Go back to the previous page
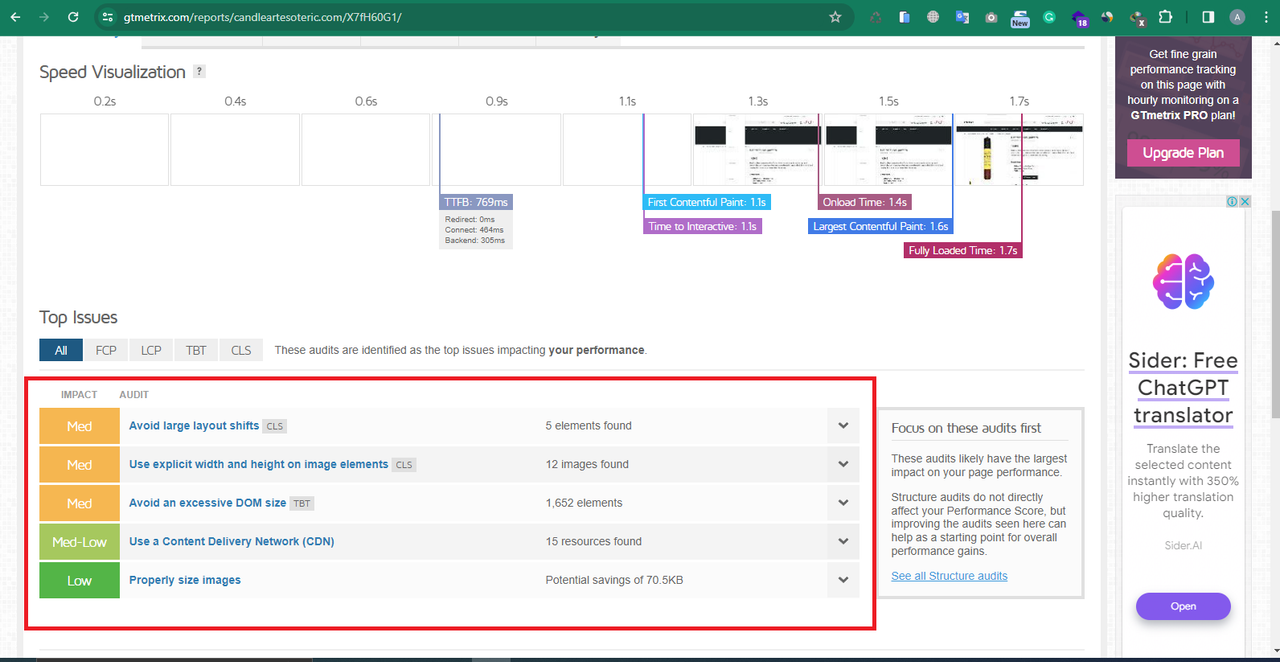Viewport: 1280px width, 662px height. tap(15, 17)
